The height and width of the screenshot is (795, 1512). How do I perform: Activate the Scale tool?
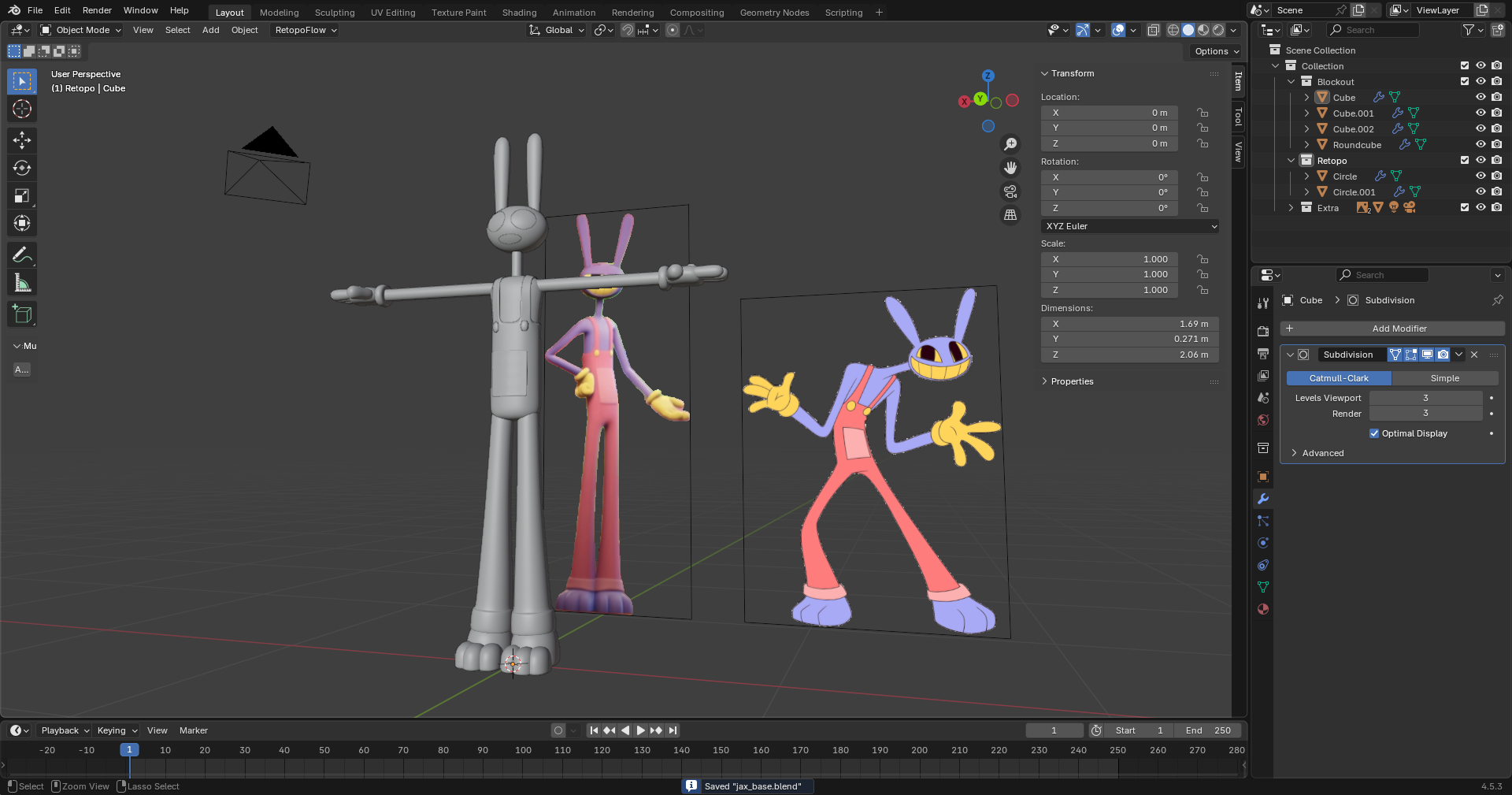pyautogui.click(x=22, y=195)
